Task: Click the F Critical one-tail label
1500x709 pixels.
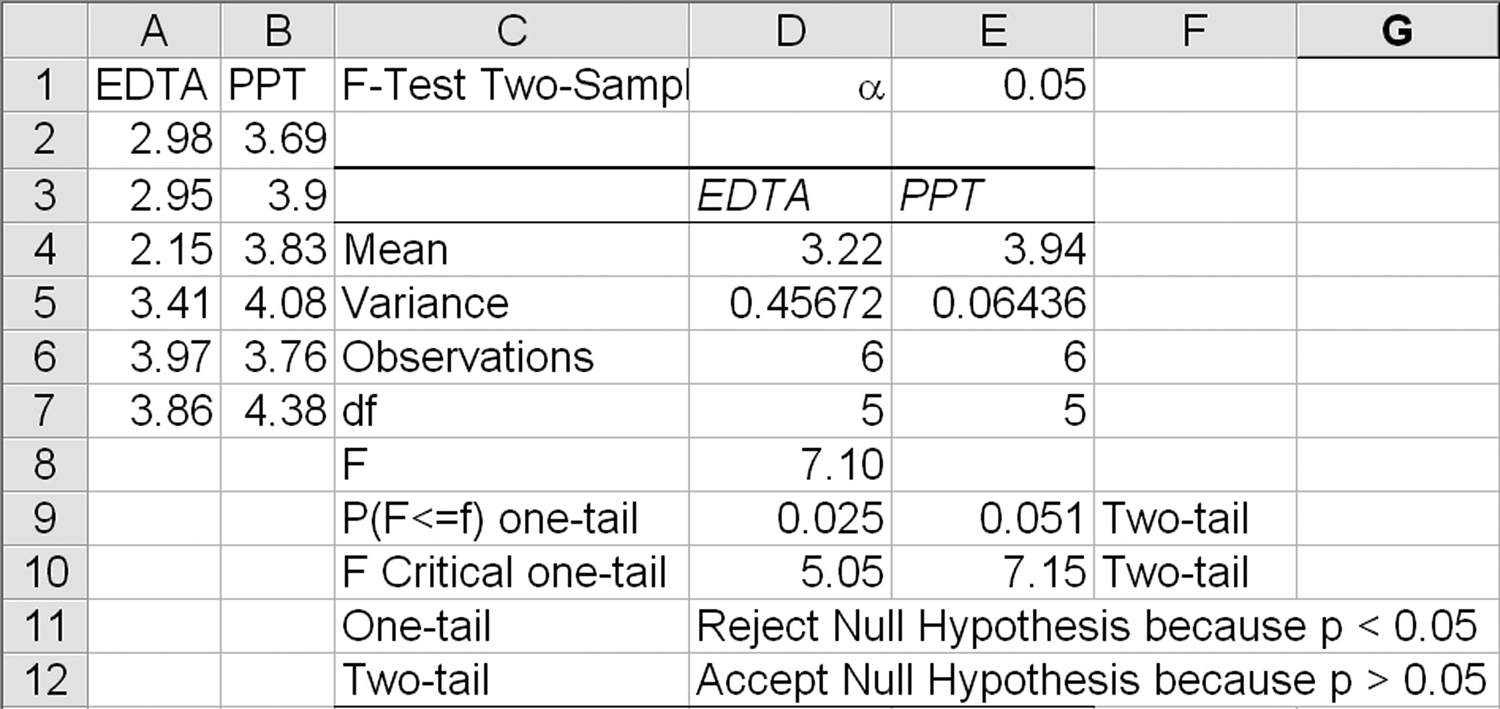Action: pyautogui.click(x=511, y=572)
